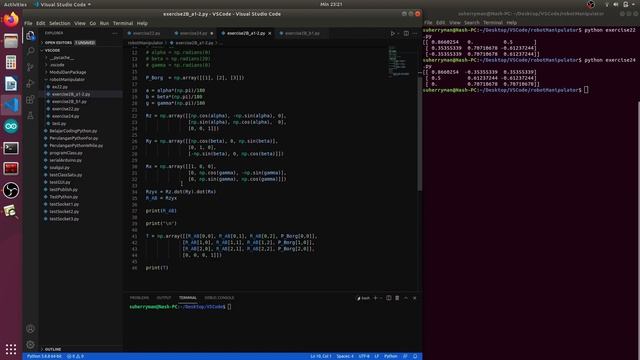Open the File menu in VS Code
Screen dimensions: 640x360
[28, 23]
